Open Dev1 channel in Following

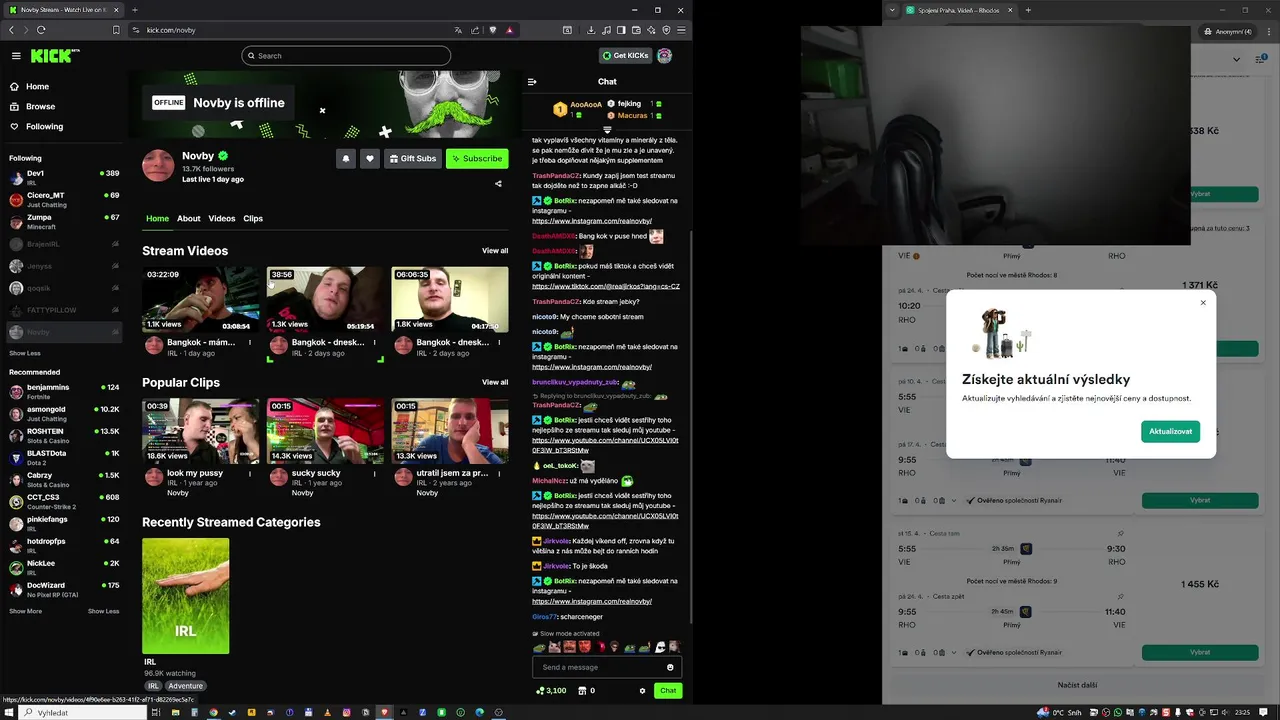click(64, 178)
